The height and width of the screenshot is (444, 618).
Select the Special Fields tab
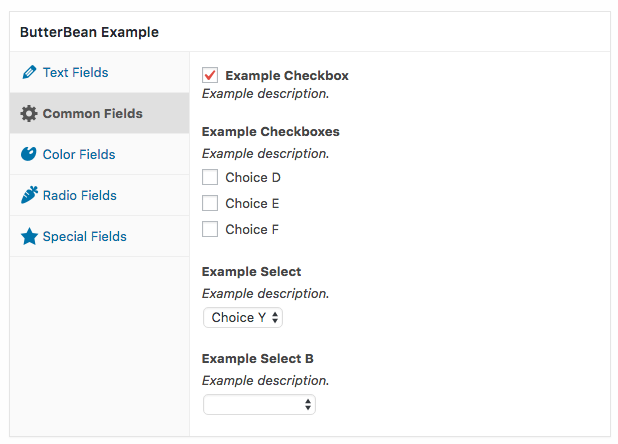pyautogui.click(x=99, y=236)
